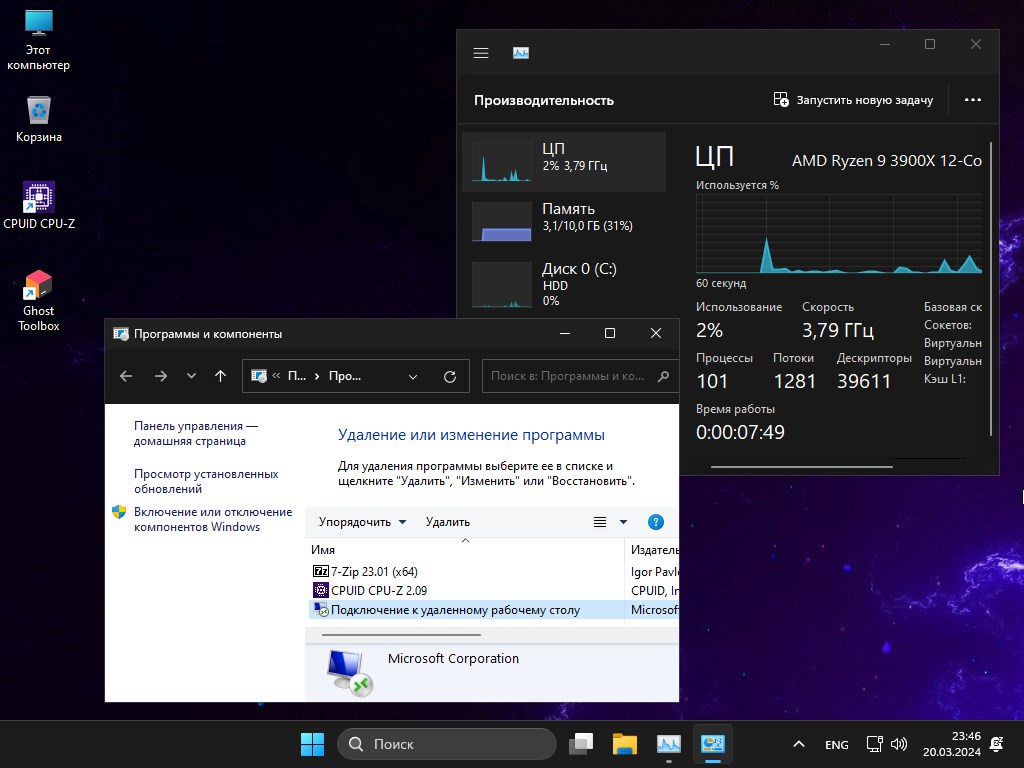Open Включение или отключение компонентов Windows

(212, 519)
